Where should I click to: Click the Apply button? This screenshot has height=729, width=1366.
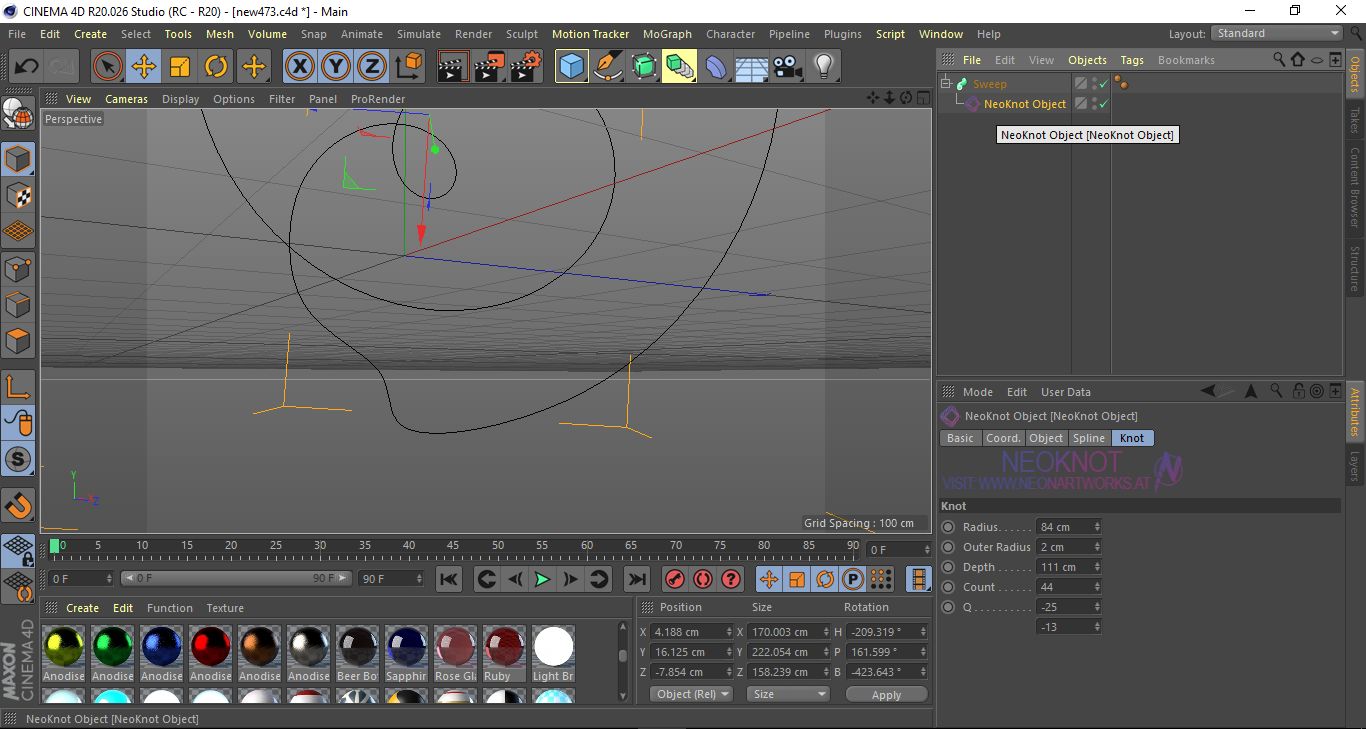[x=886, y=694]
